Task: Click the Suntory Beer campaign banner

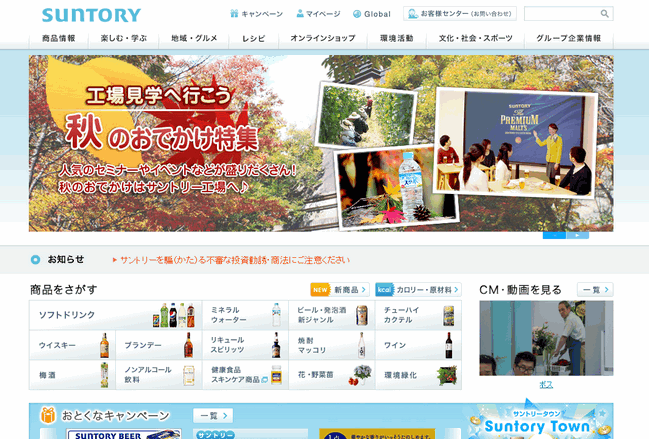Action: (x=124, y=434)
